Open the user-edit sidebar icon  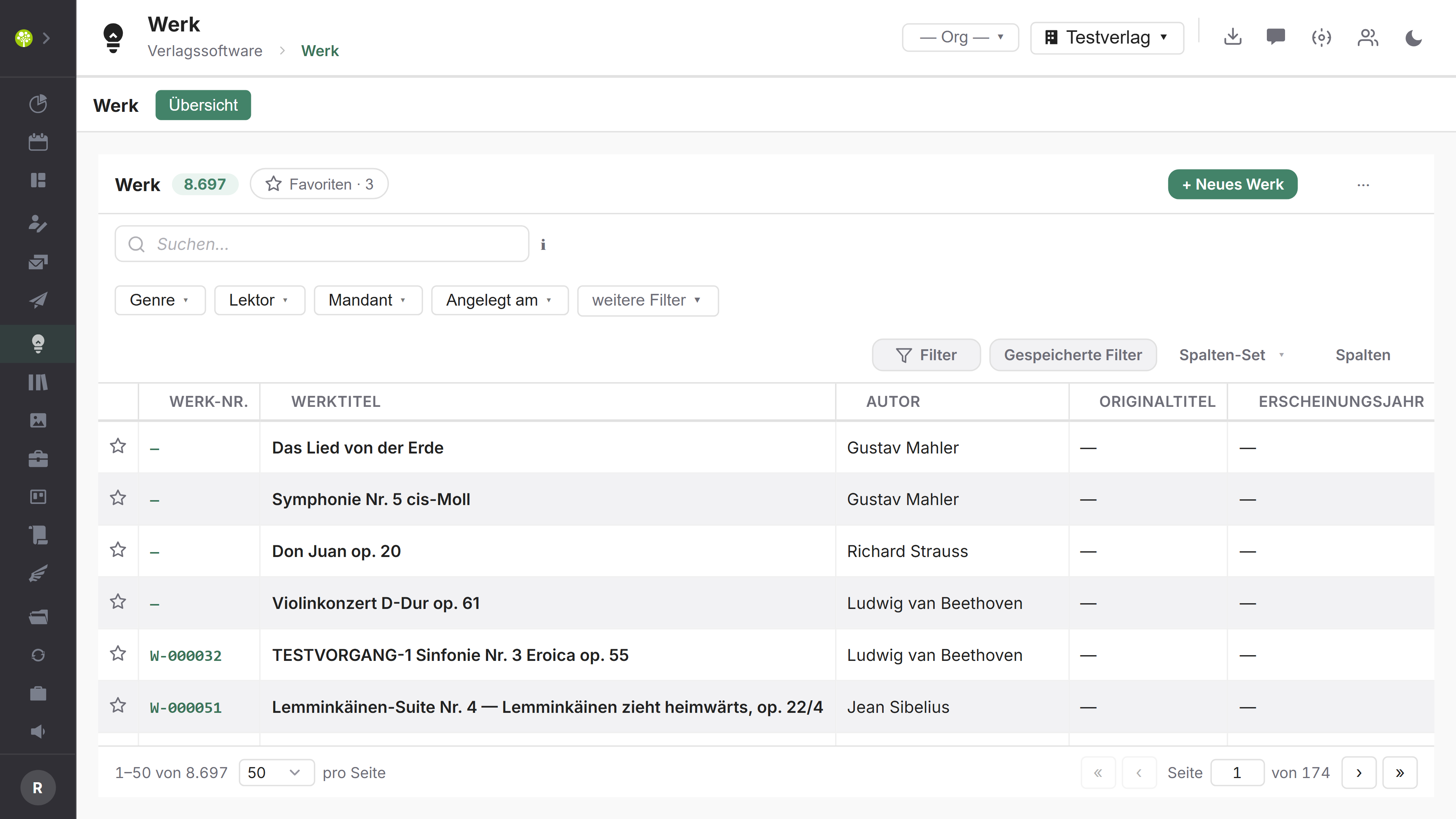click(38, 223)
